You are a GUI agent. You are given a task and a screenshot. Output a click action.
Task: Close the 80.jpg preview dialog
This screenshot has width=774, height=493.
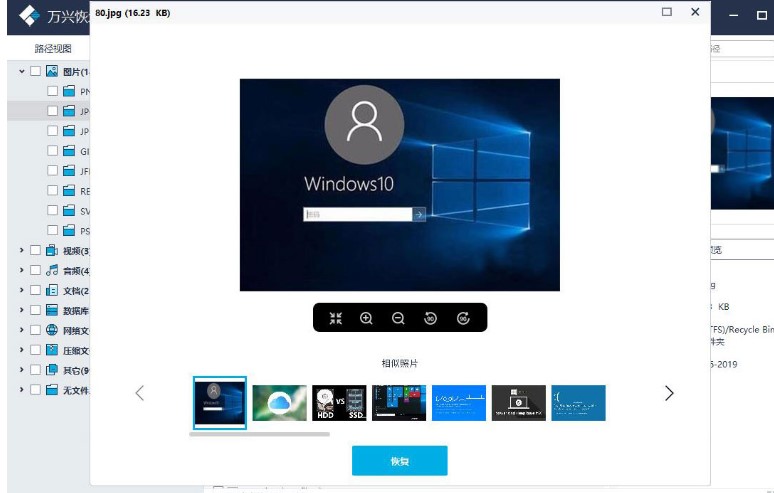pyautogui.click(x=695, y=12)
